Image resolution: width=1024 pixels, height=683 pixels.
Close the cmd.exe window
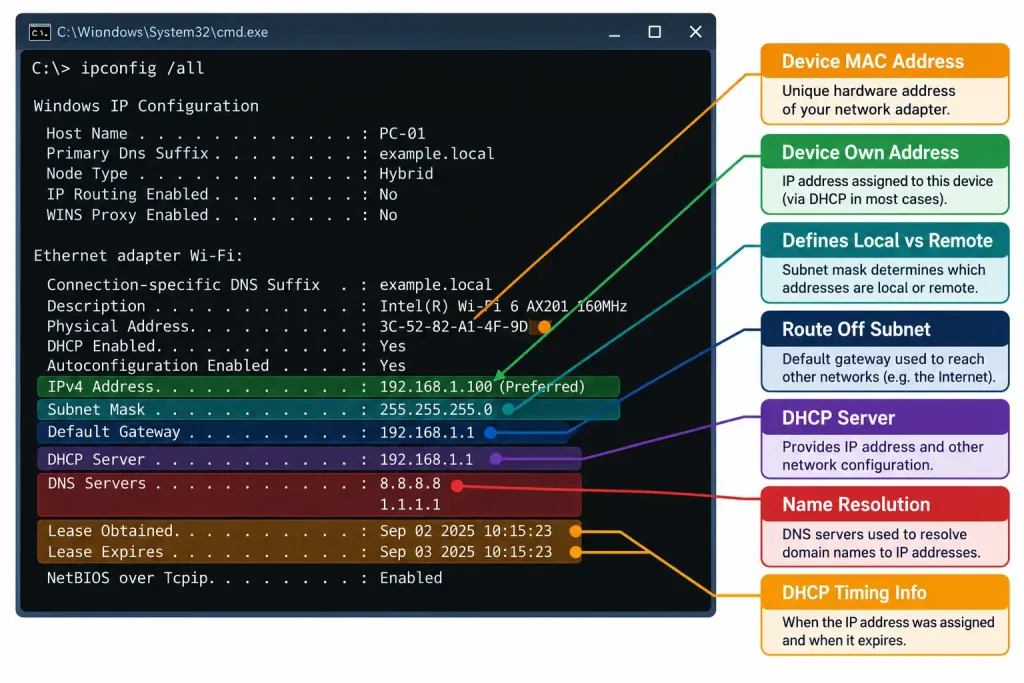tap(696, 32)
